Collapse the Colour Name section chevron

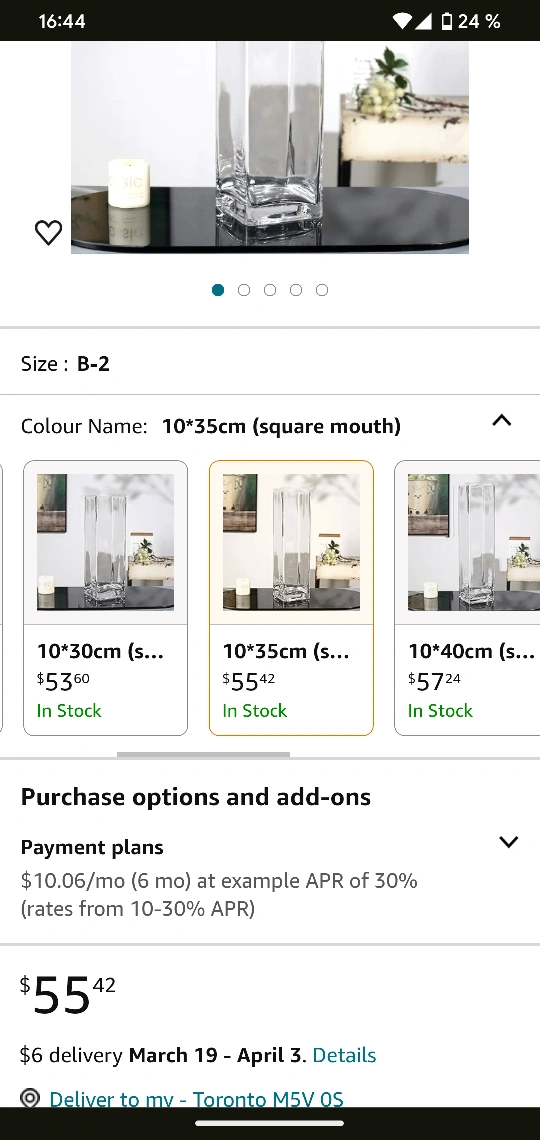(501, 420)
